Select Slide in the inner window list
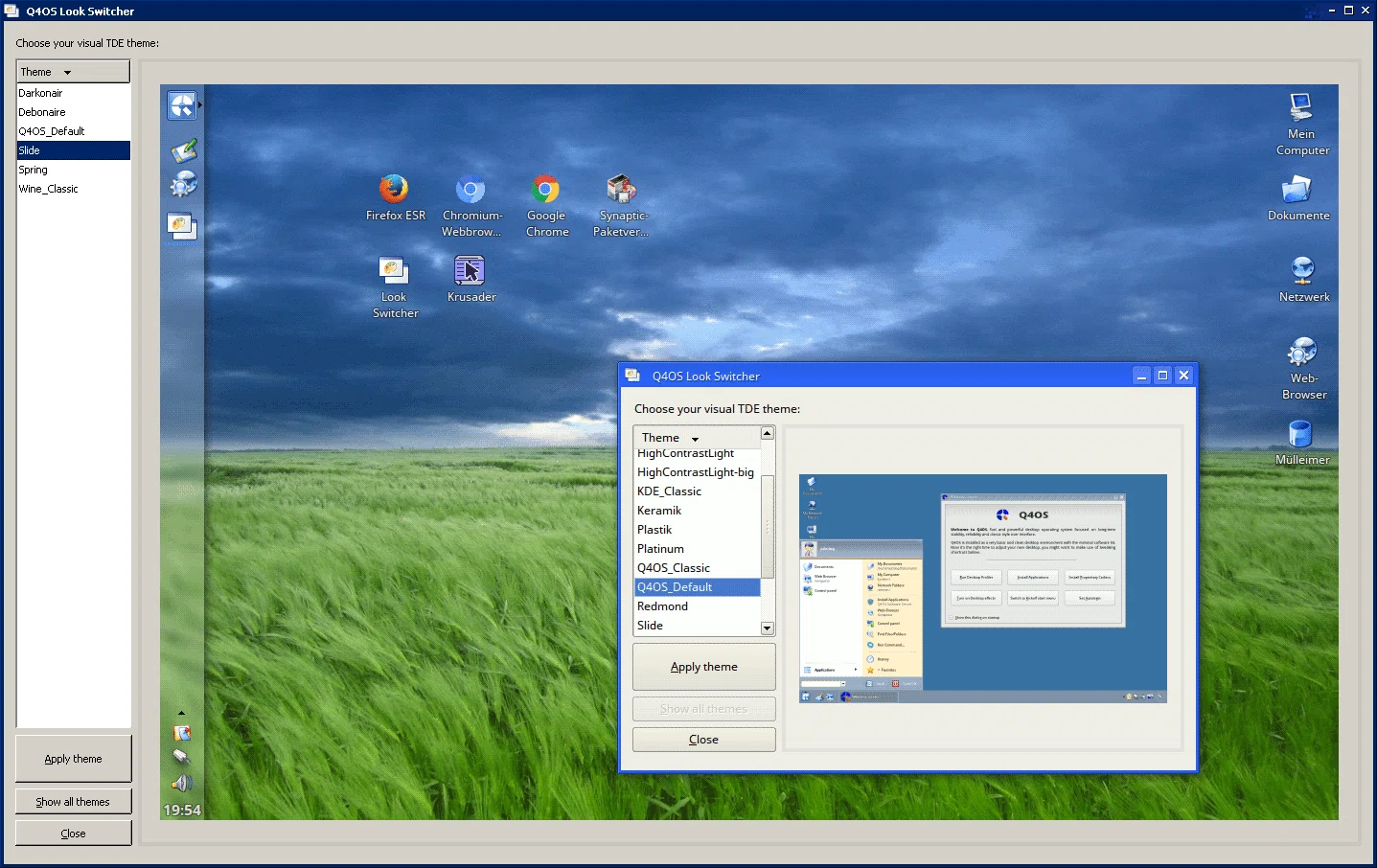This screenshot has height=868, width=1377. coord(697,626)
